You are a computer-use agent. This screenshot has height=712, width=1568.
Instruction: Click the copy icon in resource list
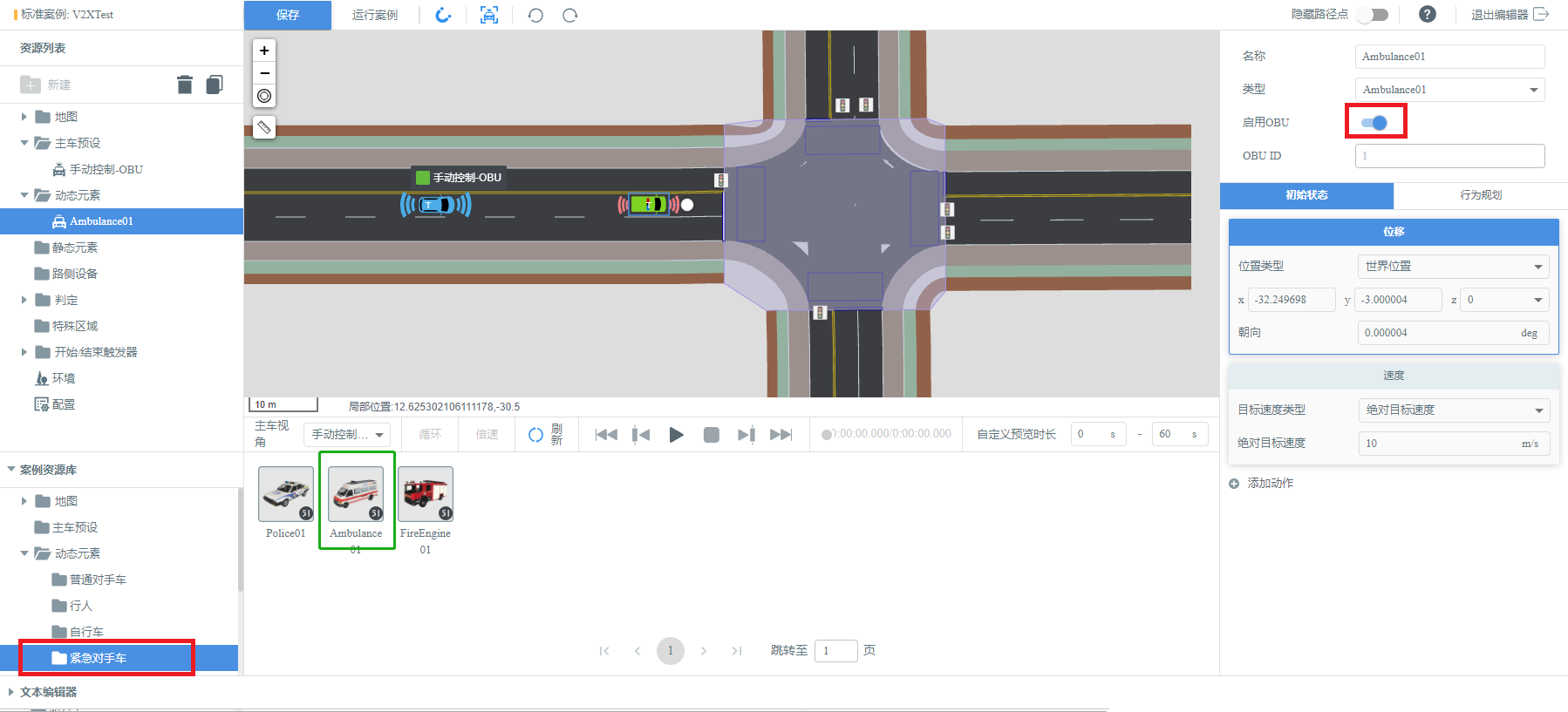[x=215, y=85]
